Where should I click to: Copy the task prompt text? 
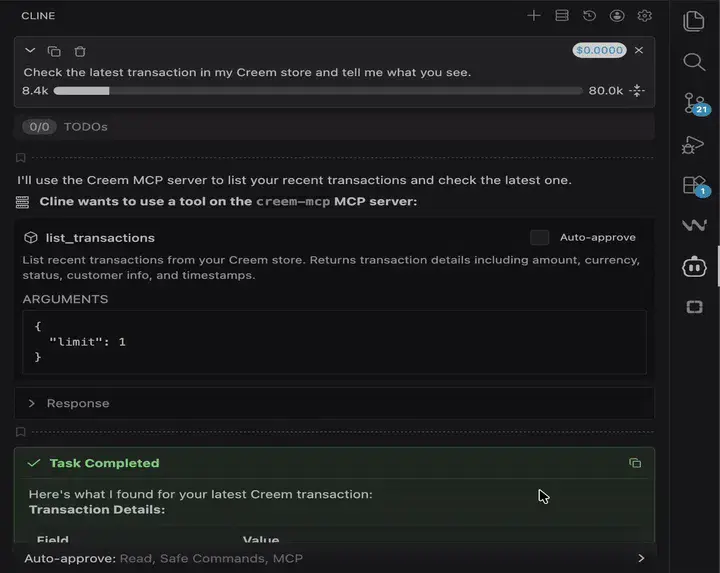[x=54, y=51]
